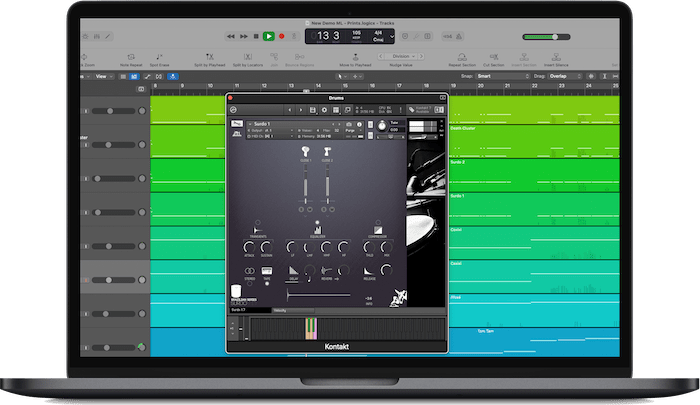Click the Kontakt logo icon
This screenshot has height=405, width=700.
pos(233,110)
